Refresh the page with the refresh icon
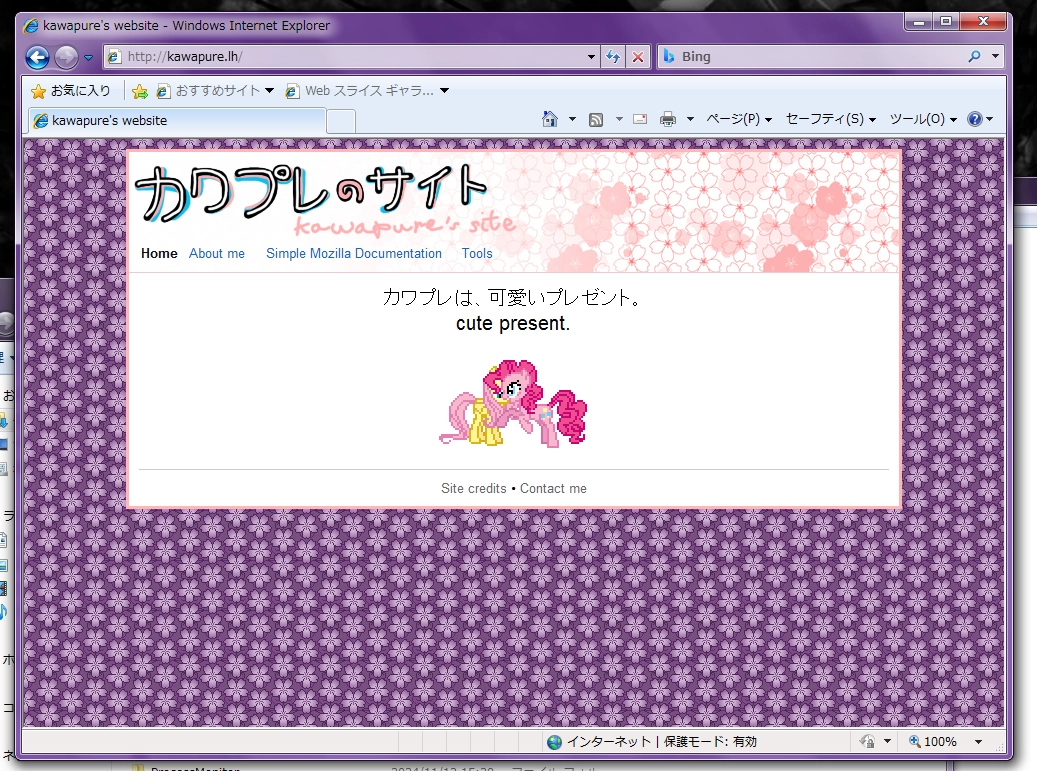The height and width of the screenshot is (771, 1037). [x=613, y=57]
